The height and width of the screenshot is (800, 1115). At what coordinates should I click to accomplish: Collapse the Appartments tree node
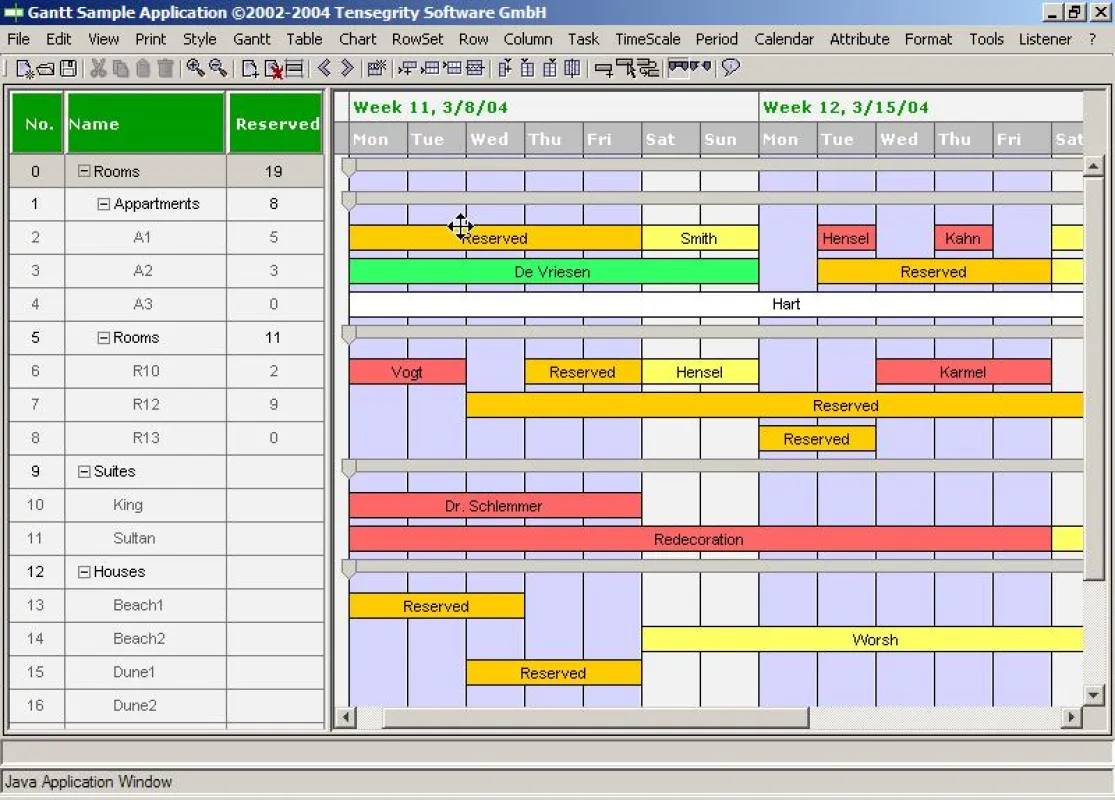(x=104, y=204)
